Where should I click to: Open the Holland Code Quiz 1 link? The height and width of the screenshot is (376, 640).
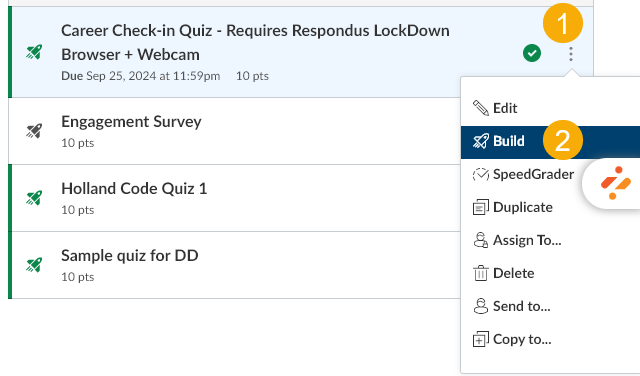coord(134,189)
